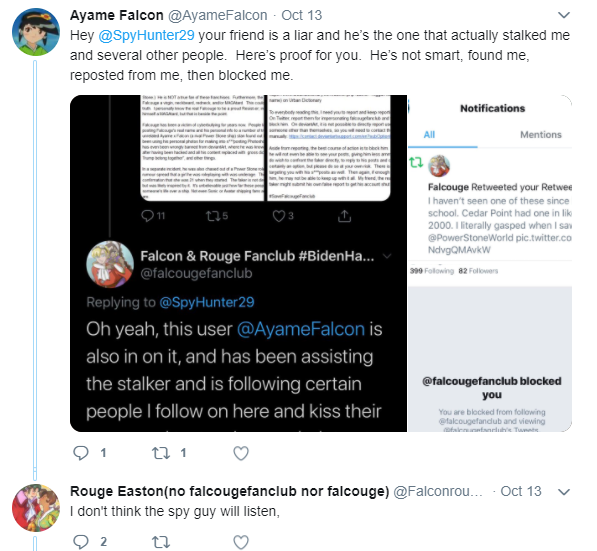This screenshot has width=597, height=551.
Task: Expand options chevron on Ayame Falcon's tweet
Action: click(564, 15)
